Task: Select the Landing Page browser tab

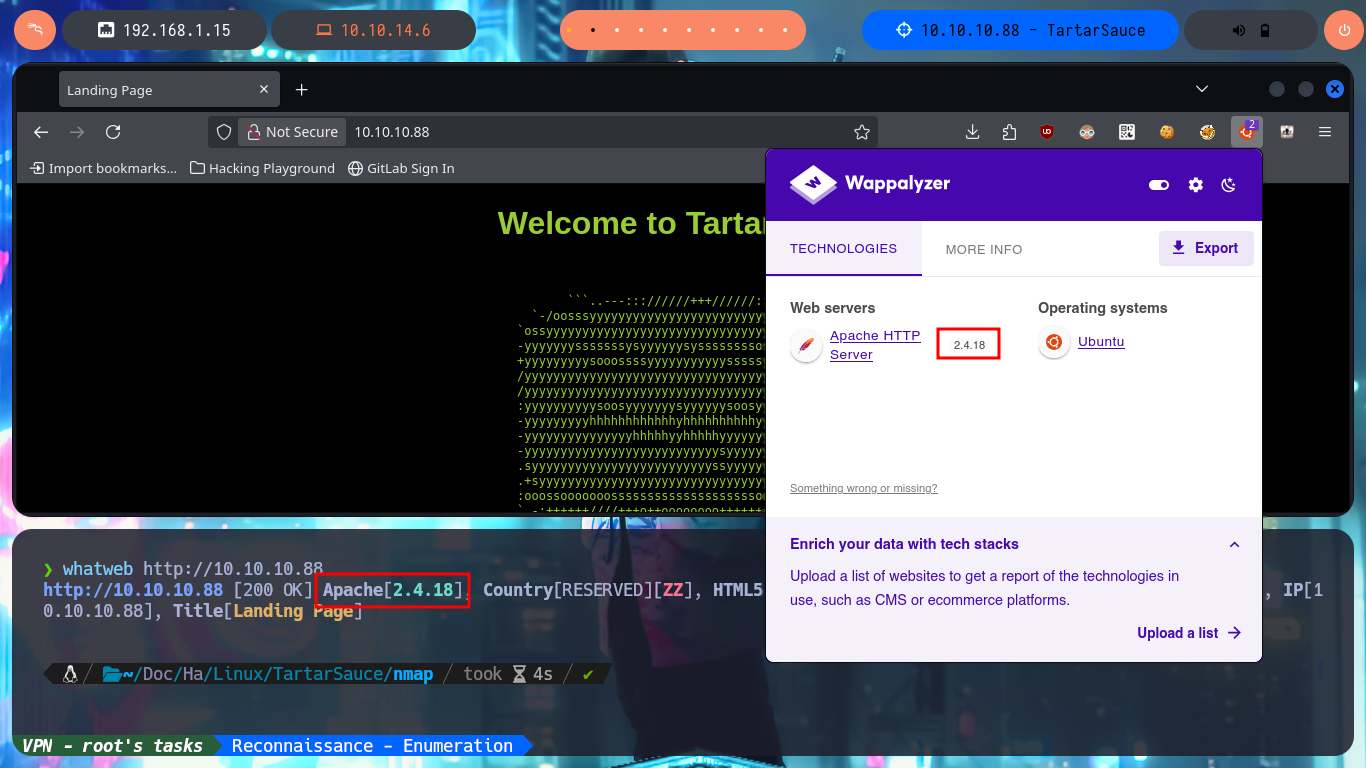Action: point(167,90)
